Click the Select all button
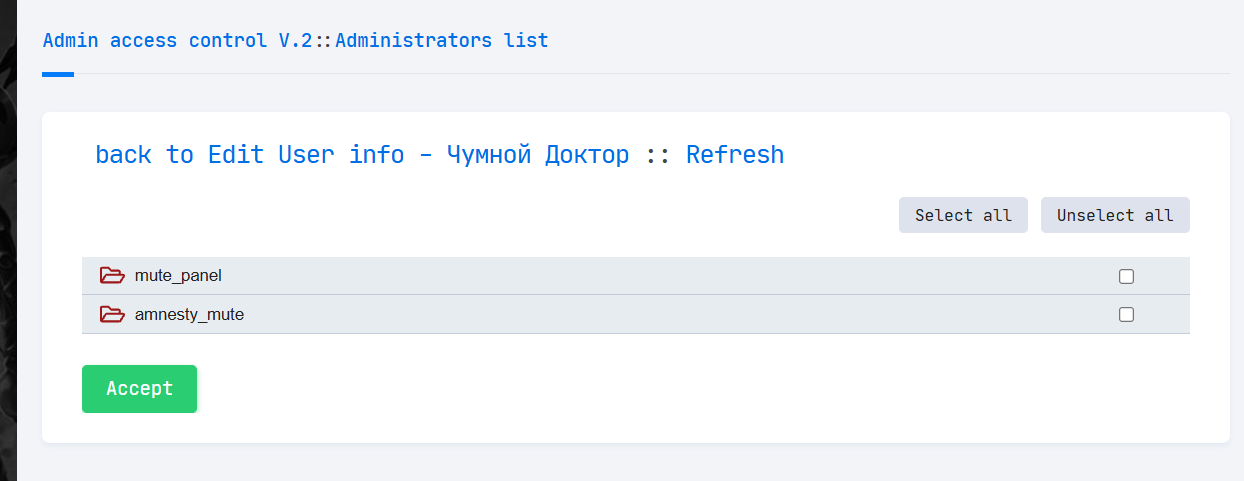Viewport: 1244px width, 481px height. (963, 215)
